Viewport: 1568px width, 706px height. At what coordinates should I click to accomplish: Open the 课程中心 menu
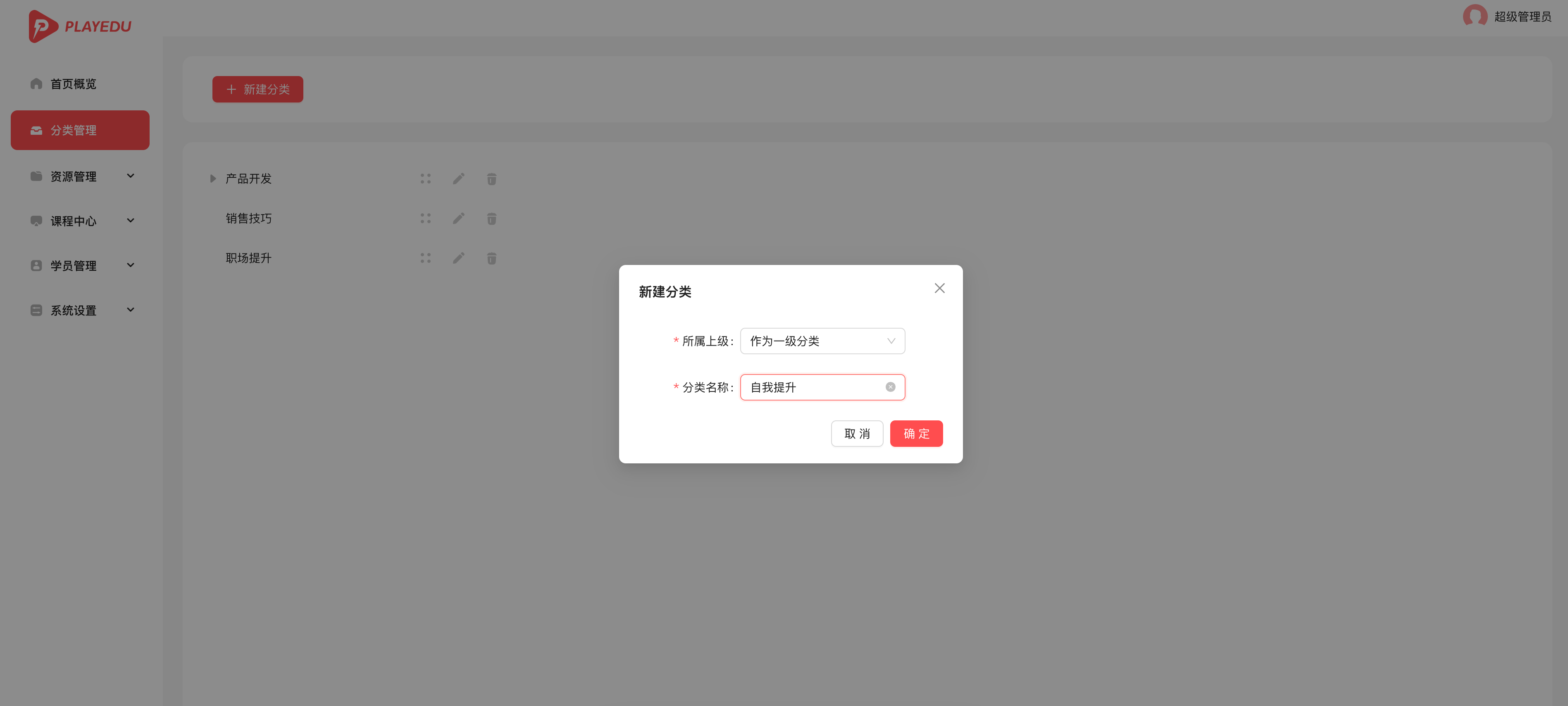click(x=73, y=221)
